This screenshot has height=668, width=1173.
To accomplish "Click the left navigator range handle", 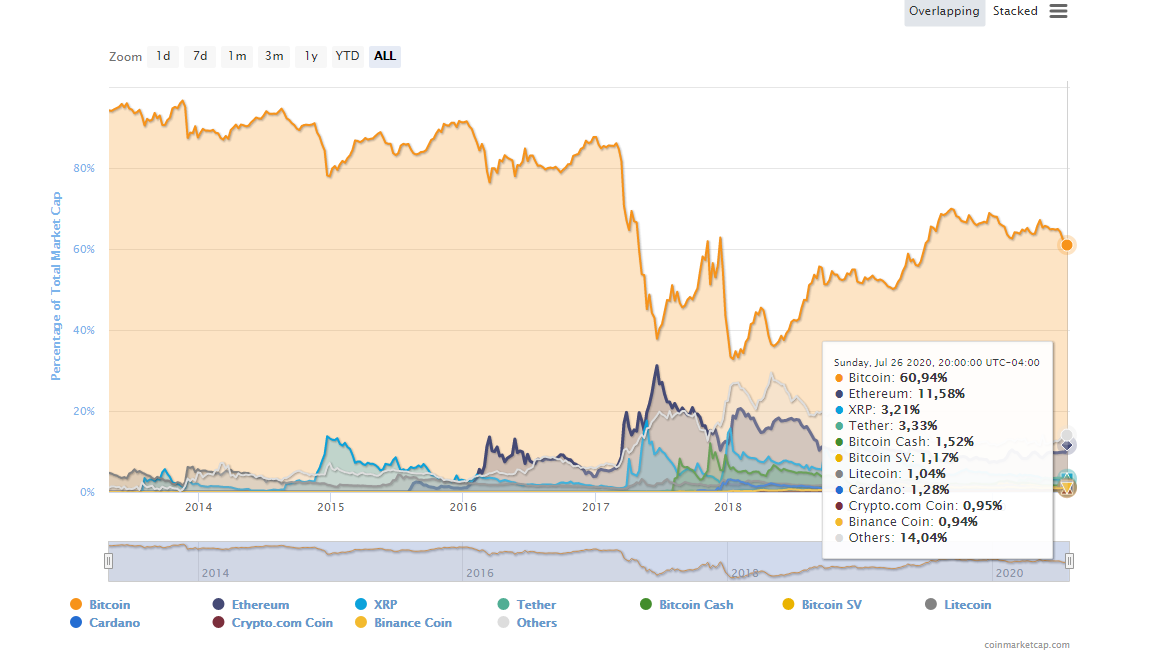I will 108,561.
